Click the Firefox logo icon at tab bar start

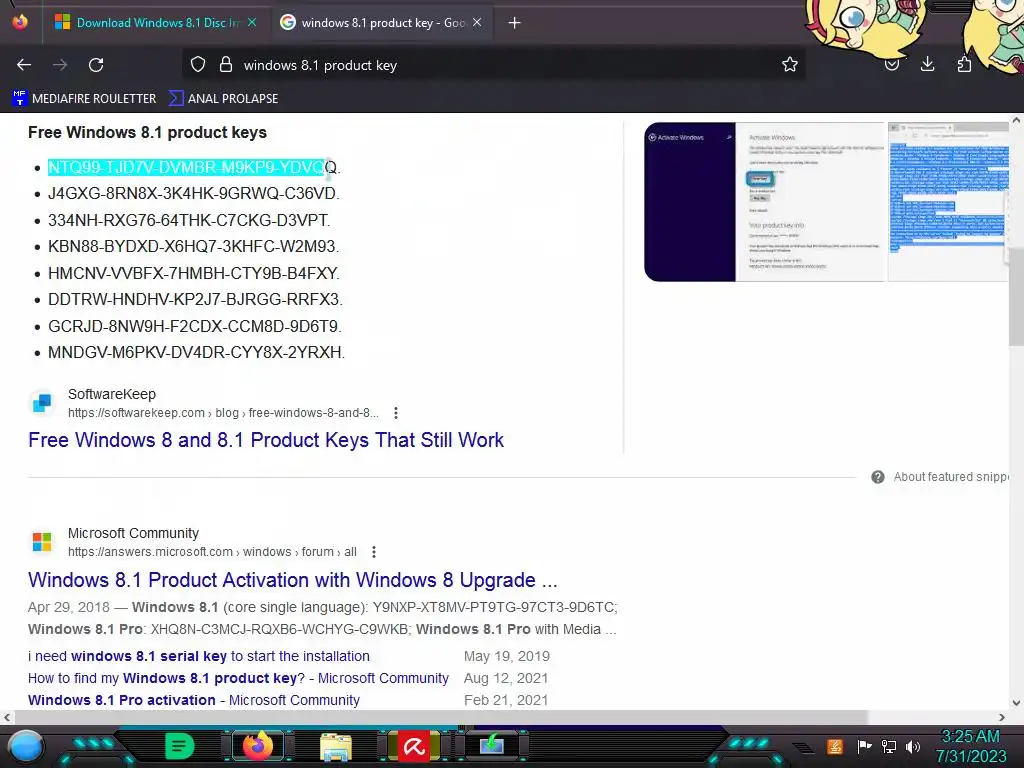(20, 22)
